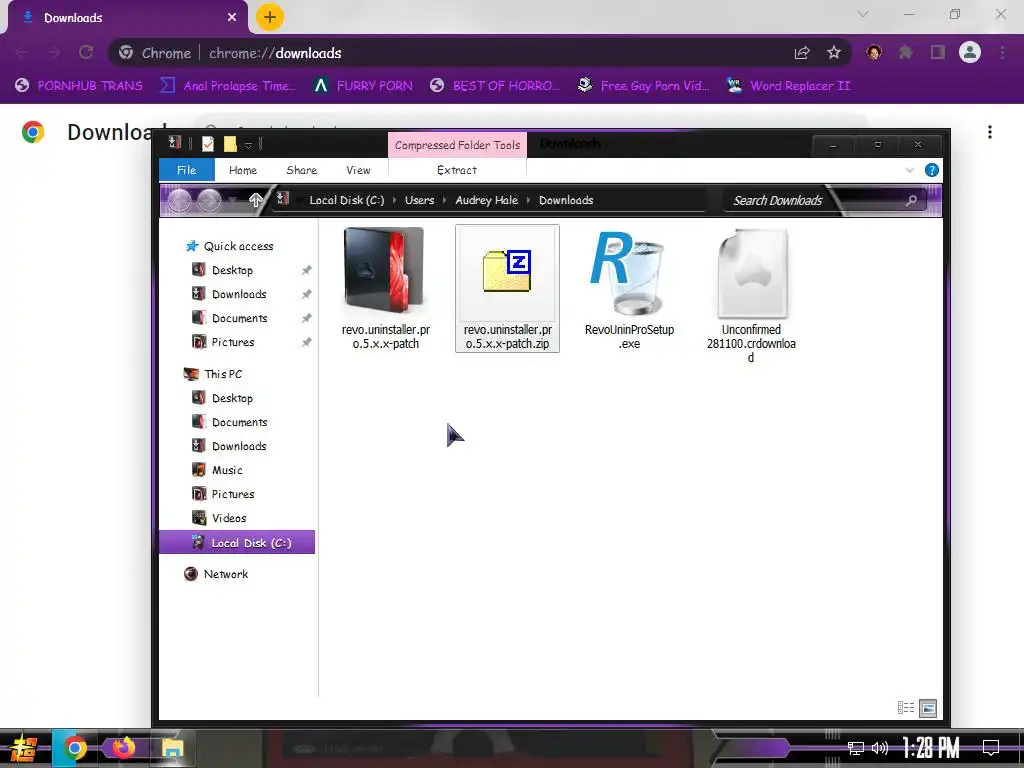The image size is (1024, 768).
Task: Open the Start button on the taskbar
Action: click(24, 748)
